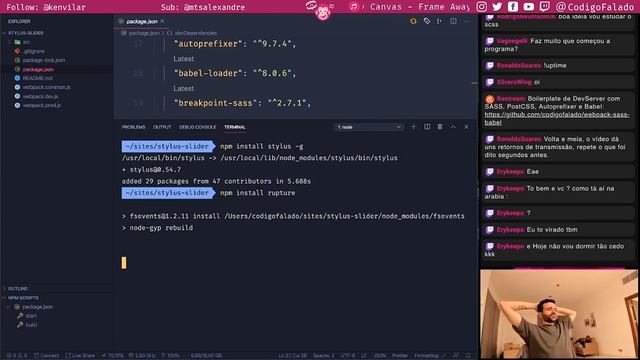Open changes icon in editor toolbar
The image size is (640, 360).
(x=440, y=21)
